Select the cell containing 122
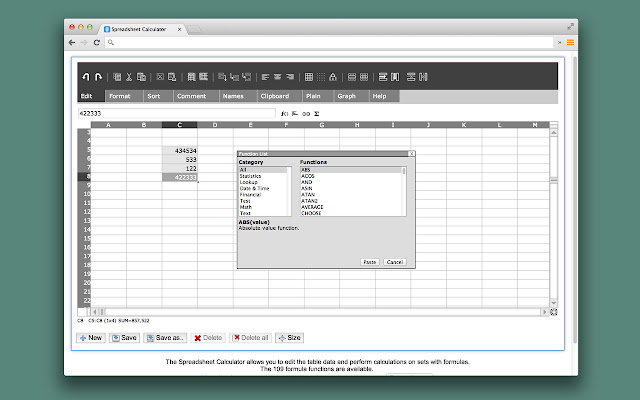Viewport: 640px width, 400px height. [x=180, y=169]
